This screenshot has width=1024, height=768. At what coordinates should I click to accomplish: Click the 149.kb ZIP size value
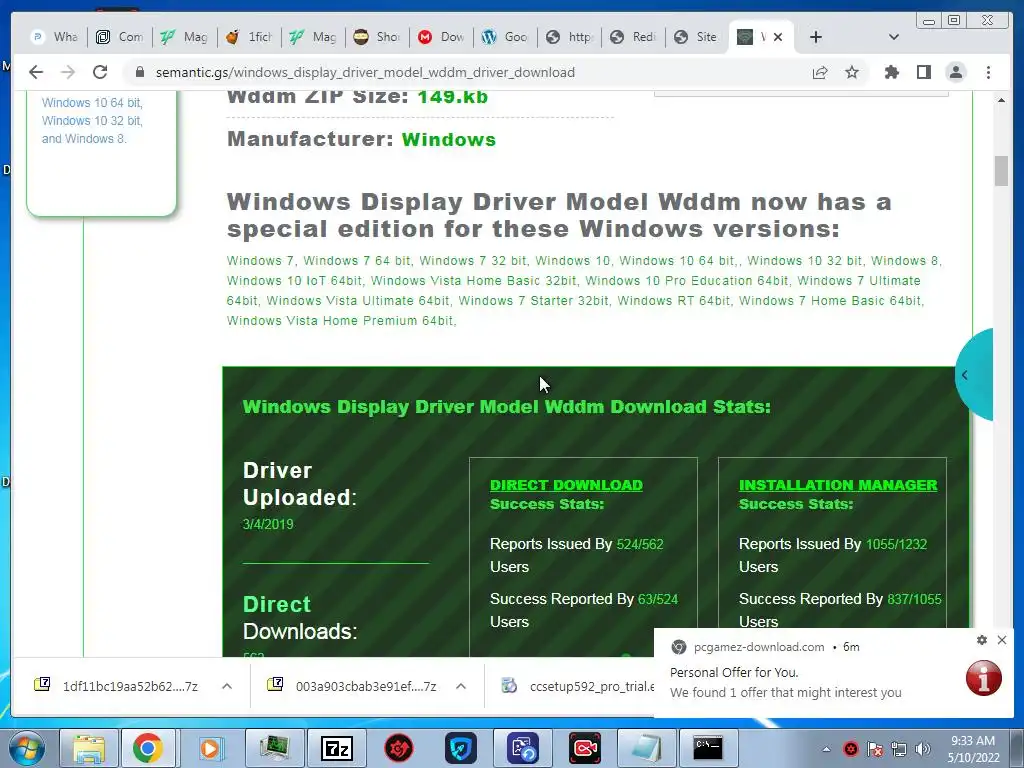[x=453, y=97]
